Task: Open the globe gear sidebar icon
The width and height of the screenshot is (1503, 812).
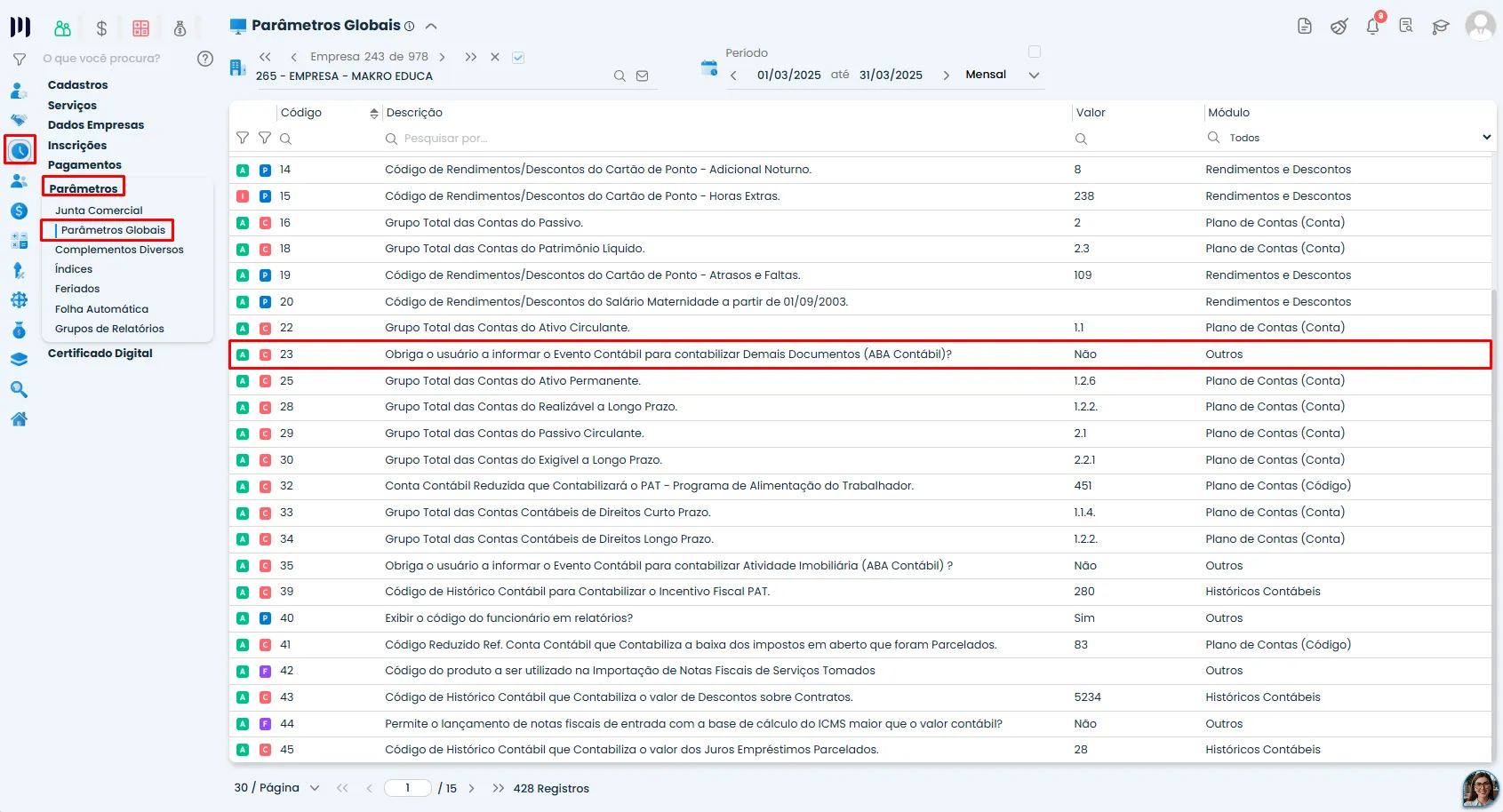Action: (19, 300)
